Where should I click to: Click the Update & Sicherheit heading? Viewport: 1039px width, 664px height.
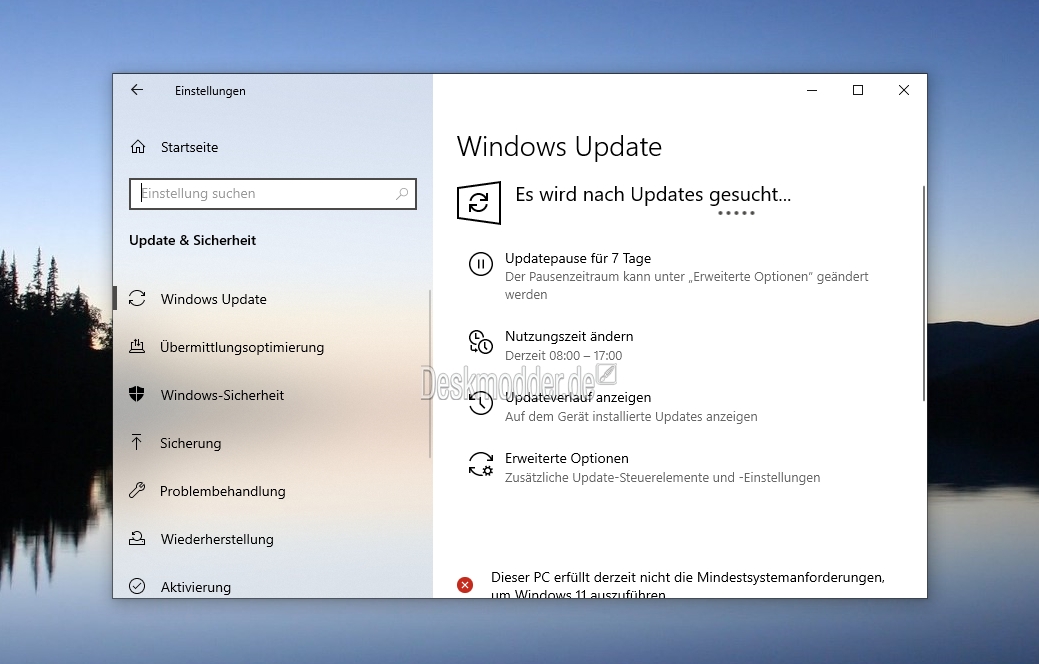(192, 241)
